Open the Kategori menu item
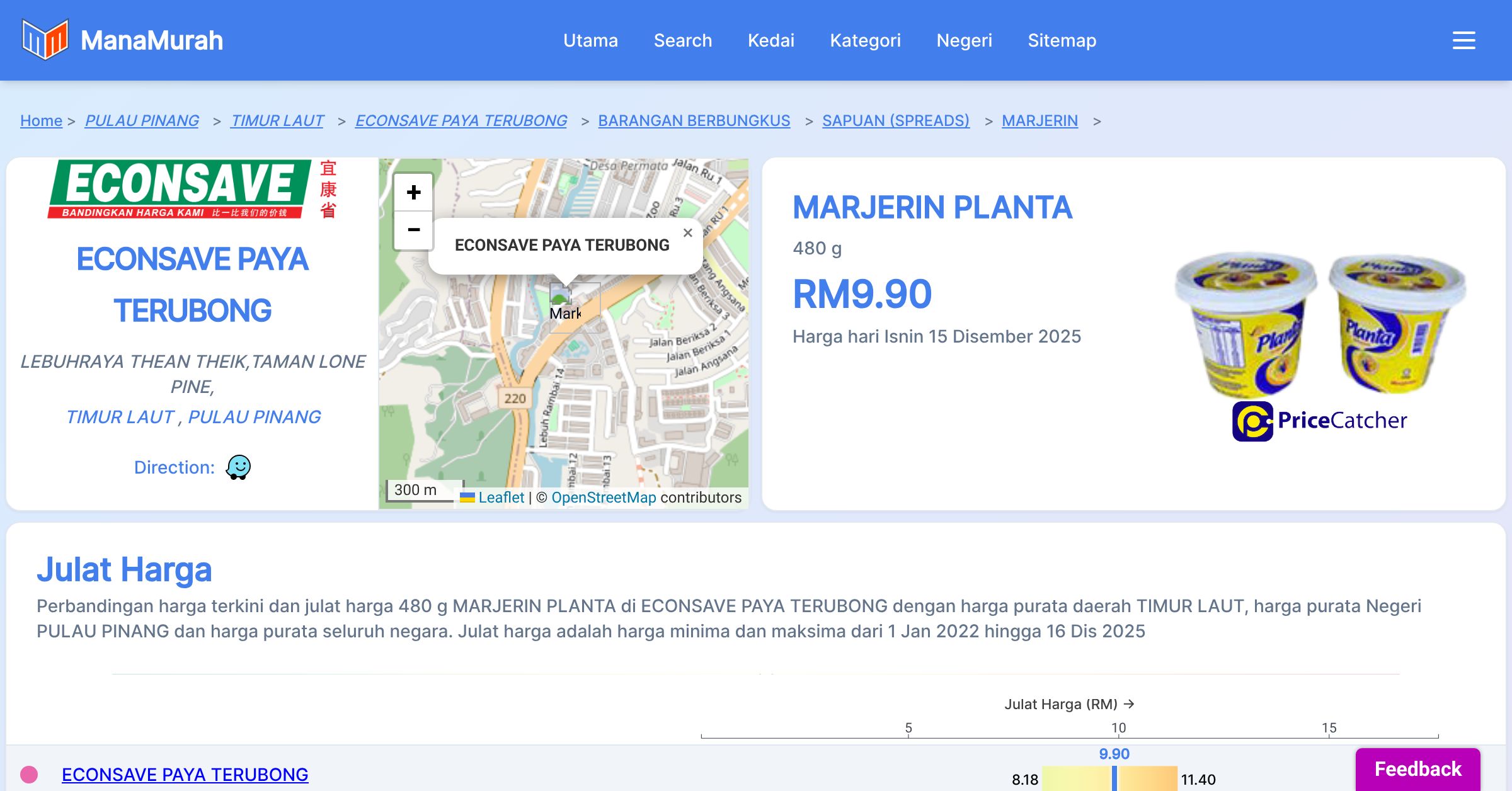1512x791 pixels. 865,40
